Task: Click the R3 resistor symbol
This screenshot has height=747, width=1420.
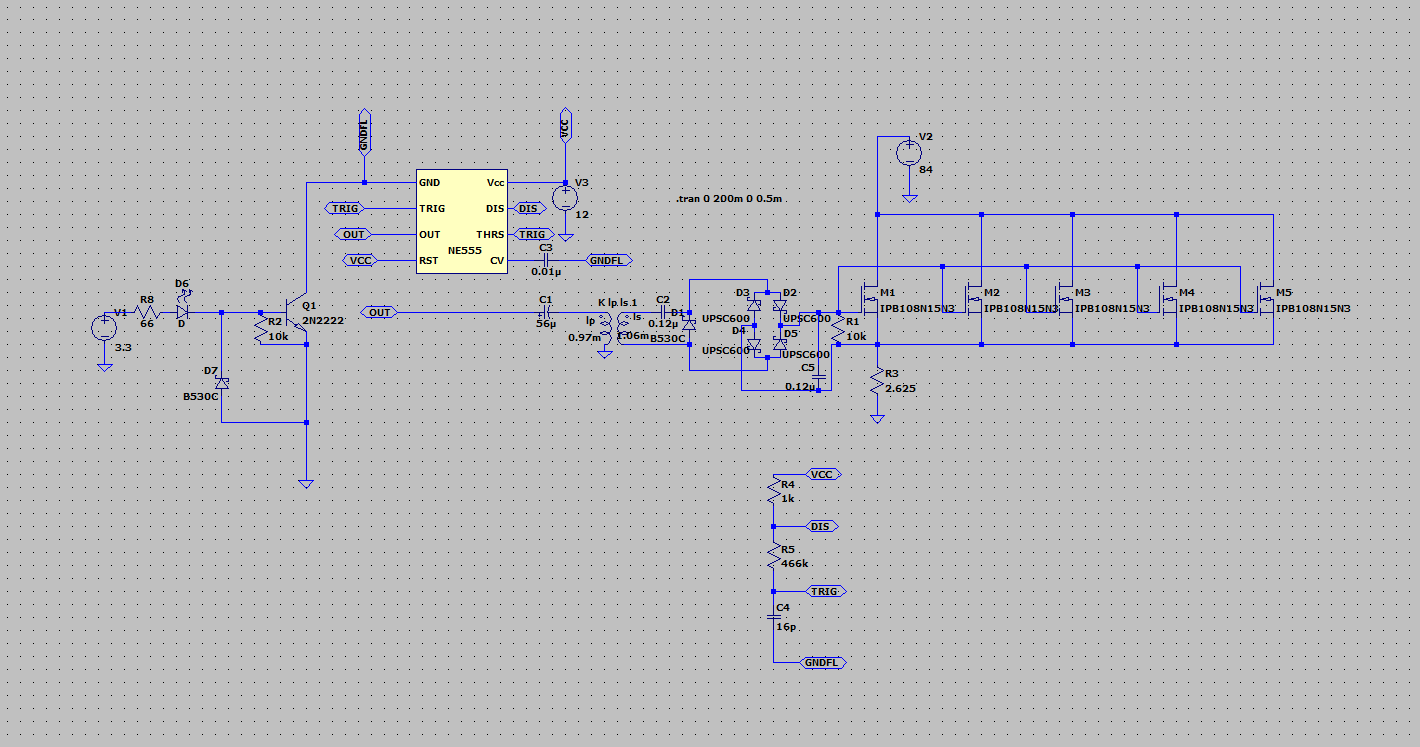Action: tap(877, 380)
